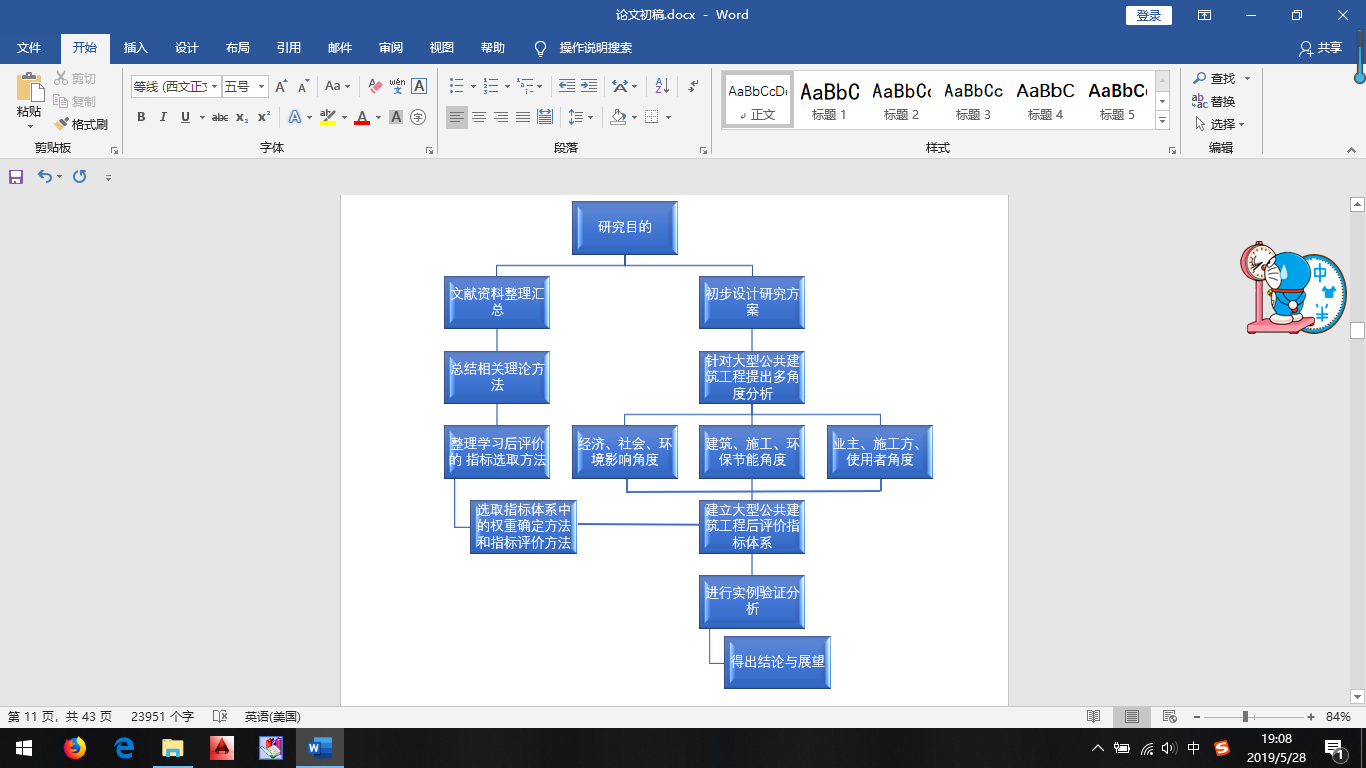Image resolution: width=1366 pixels, height=768 pixels.
Task: Toggle superscript formatting
Action: point(264,117)
